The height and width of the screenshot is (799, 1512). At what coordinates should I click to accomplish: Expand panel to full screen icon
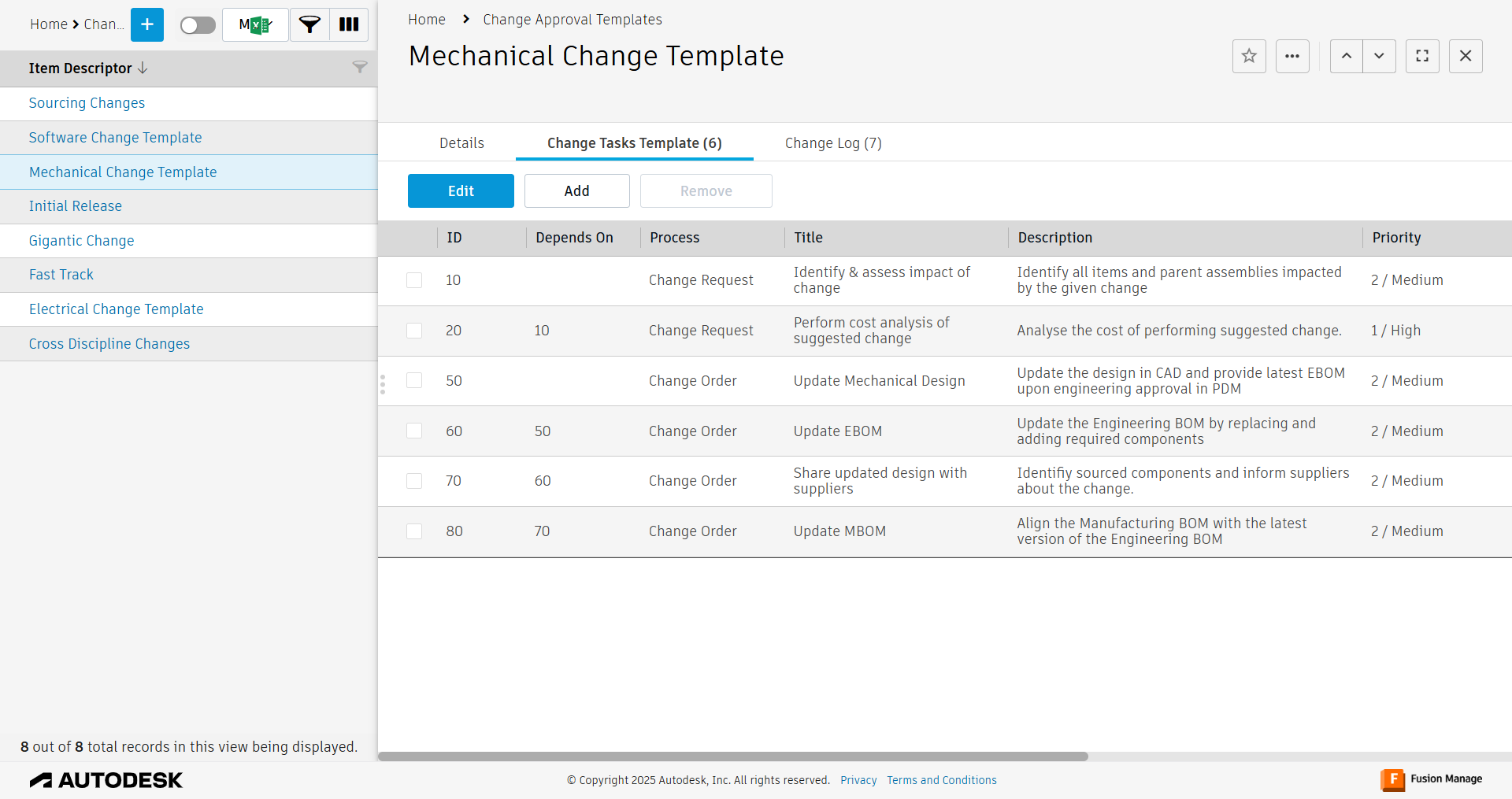pos(1422,56)
